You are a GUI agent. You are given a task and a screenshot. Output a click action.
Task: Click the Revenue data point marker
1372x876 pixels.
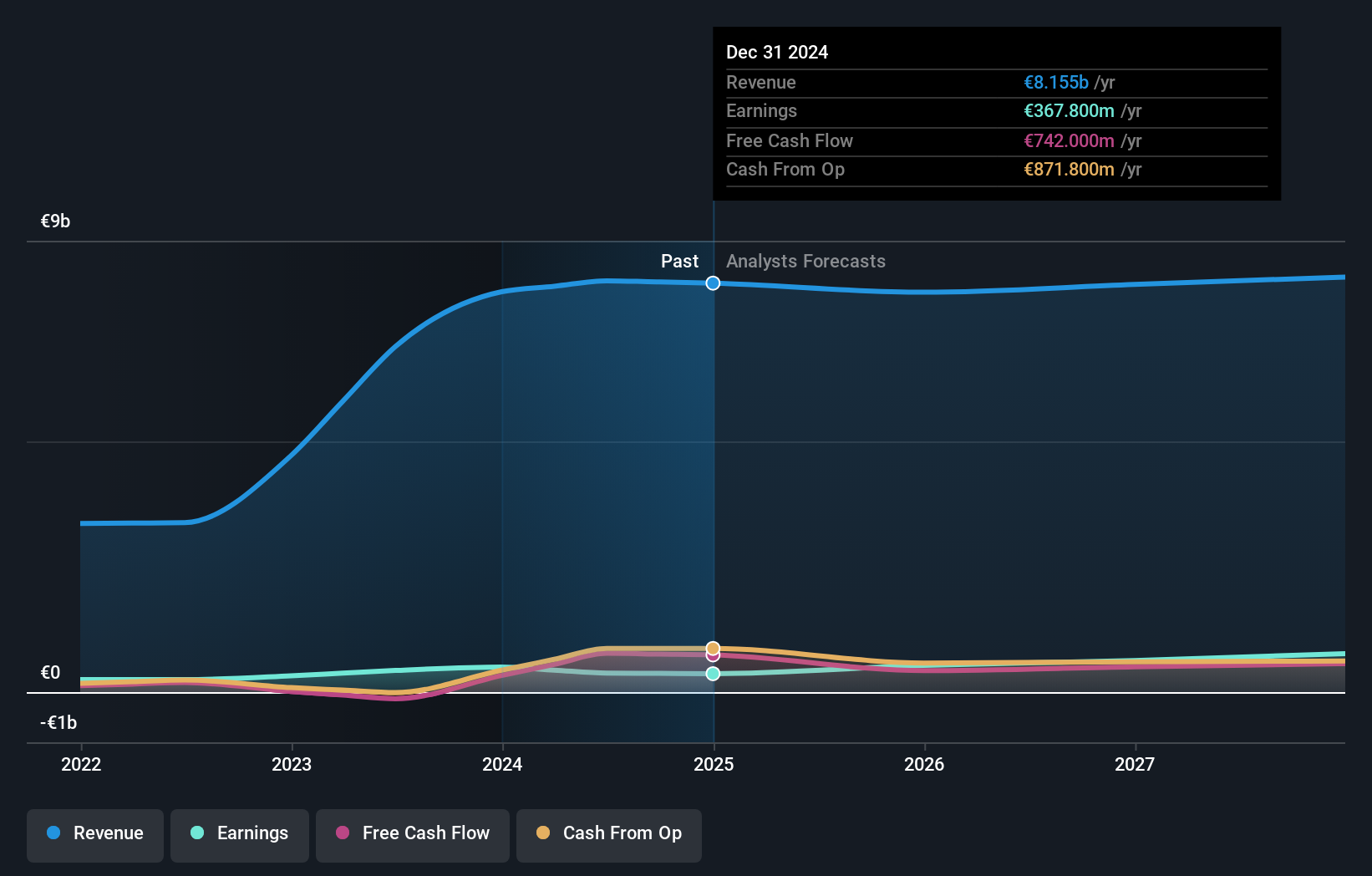(713, 283)
